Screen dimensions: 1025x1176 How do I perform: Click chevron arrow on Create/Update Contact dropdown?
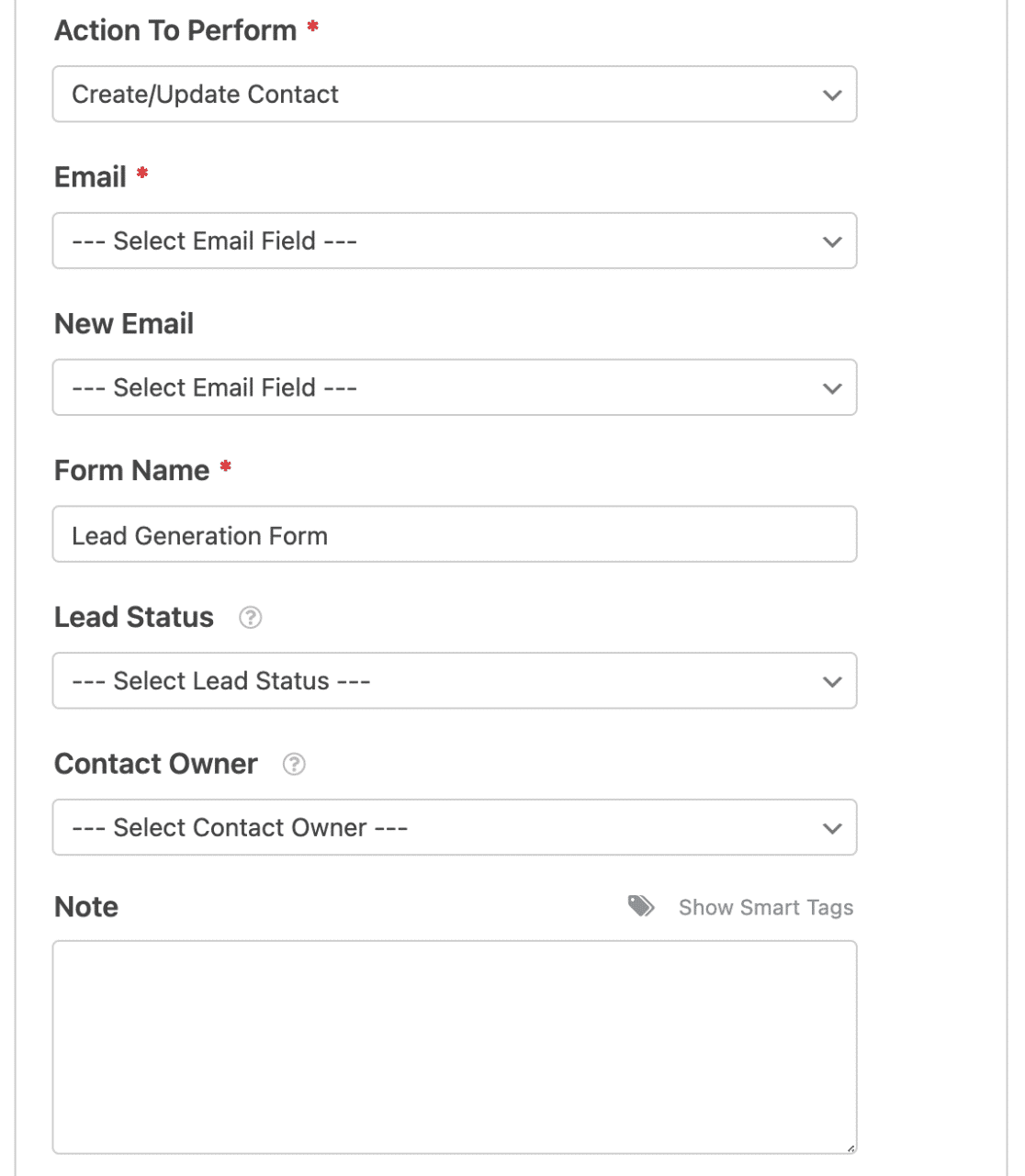click(x=832, y=95)
